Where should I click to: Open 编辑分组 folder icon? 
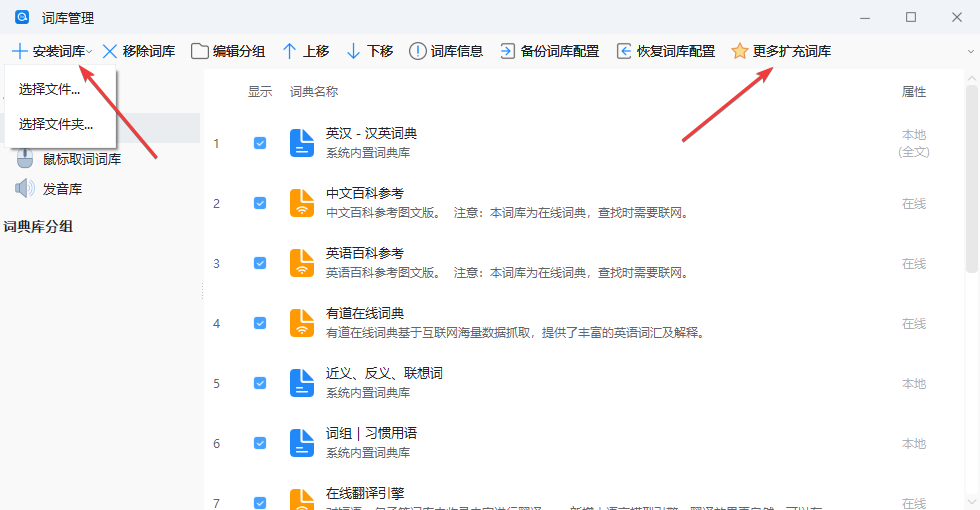(200, 51)
